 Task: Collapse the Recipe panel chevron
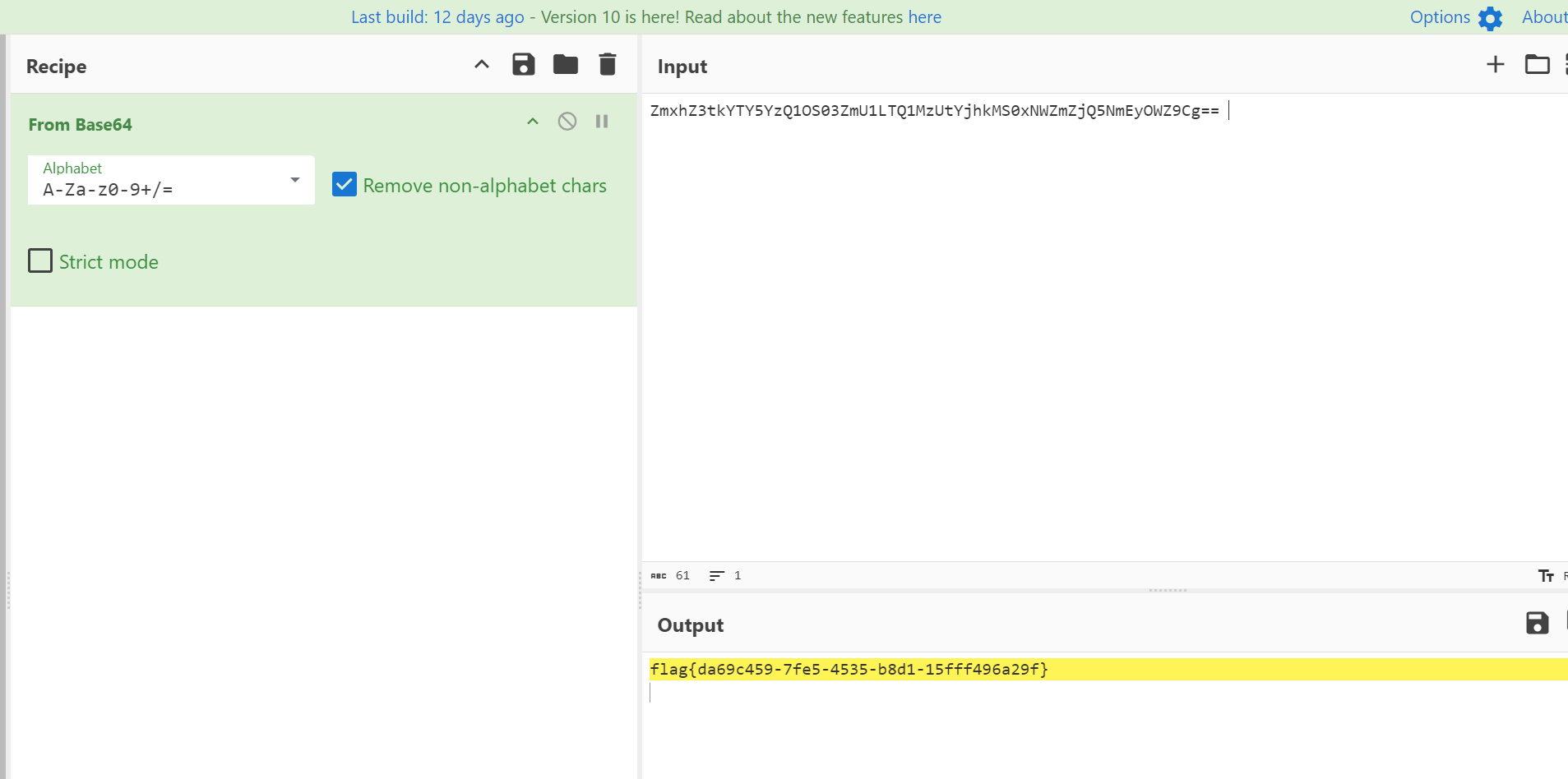[482, 65]
